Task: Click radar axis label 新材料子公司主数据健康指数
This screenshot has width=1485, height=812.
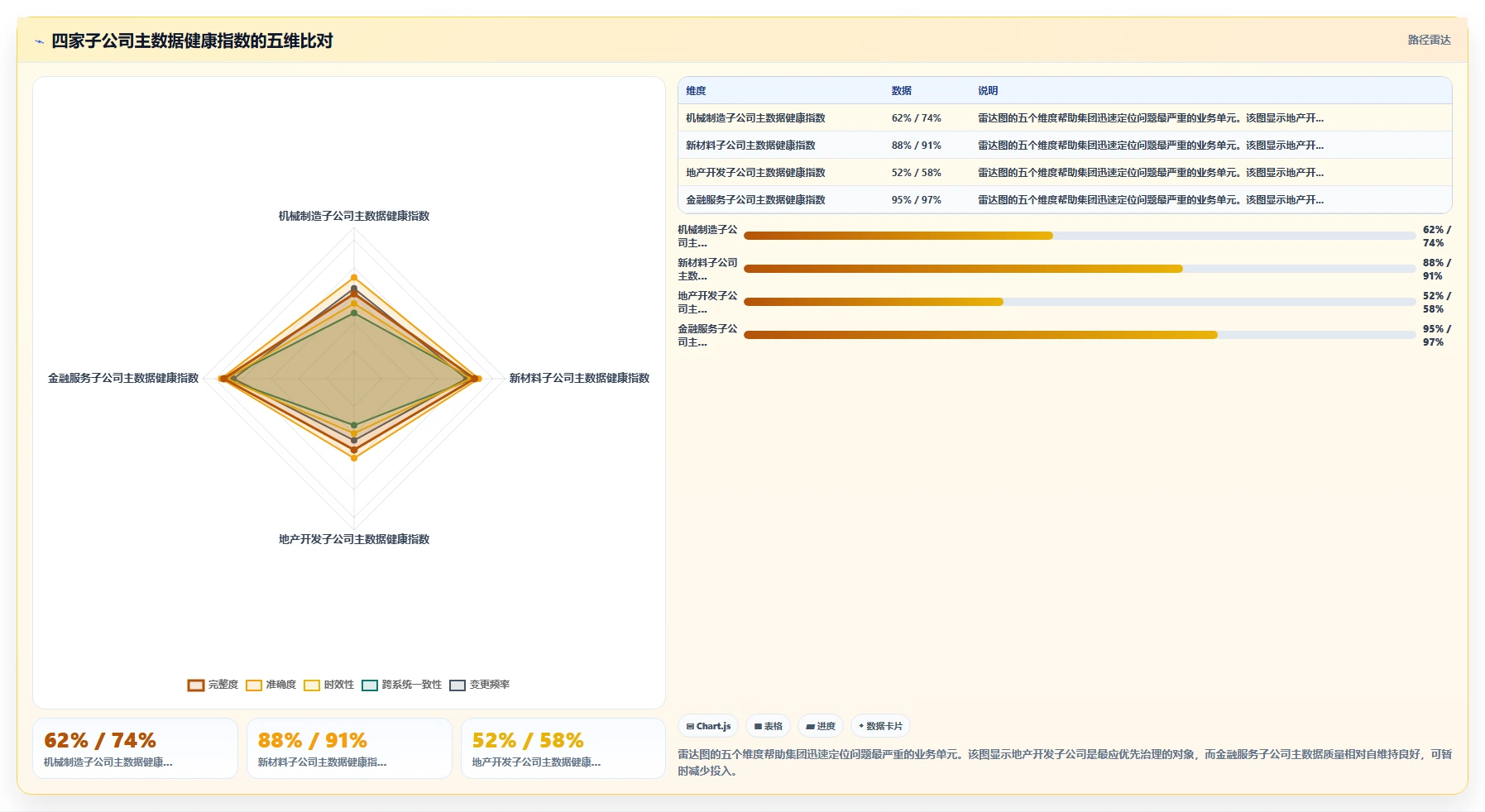Action: [x=579, y=378]
